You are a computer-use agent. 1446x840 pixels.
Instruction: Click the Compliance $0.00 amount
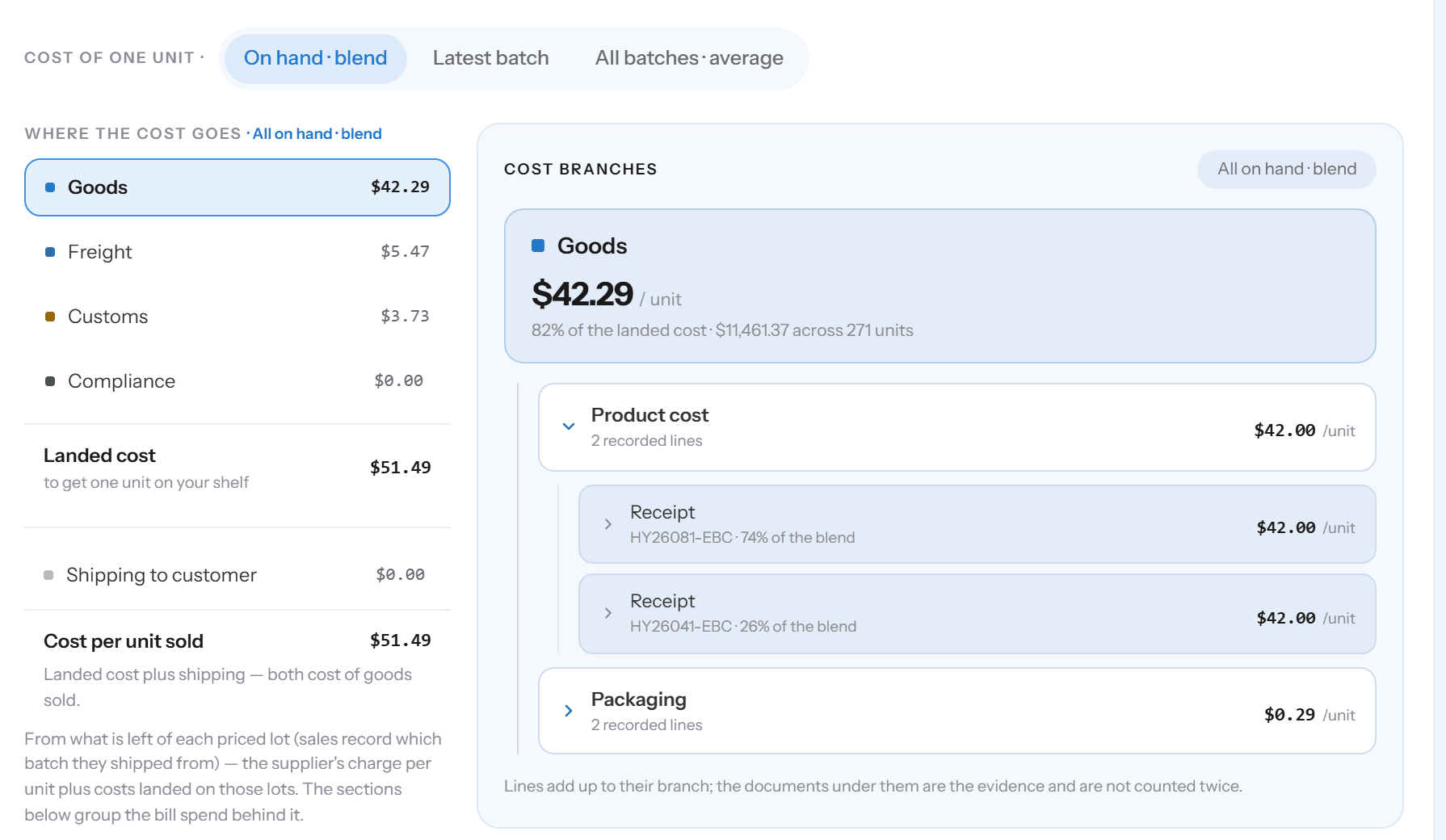click(x=398, y=380)
